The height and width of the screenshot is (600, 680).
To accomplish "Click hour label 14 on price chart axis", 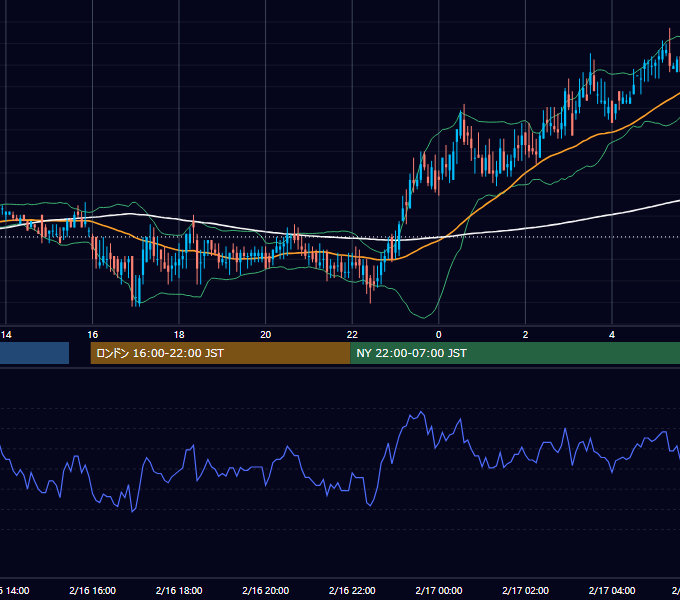I will coord(6,335).
